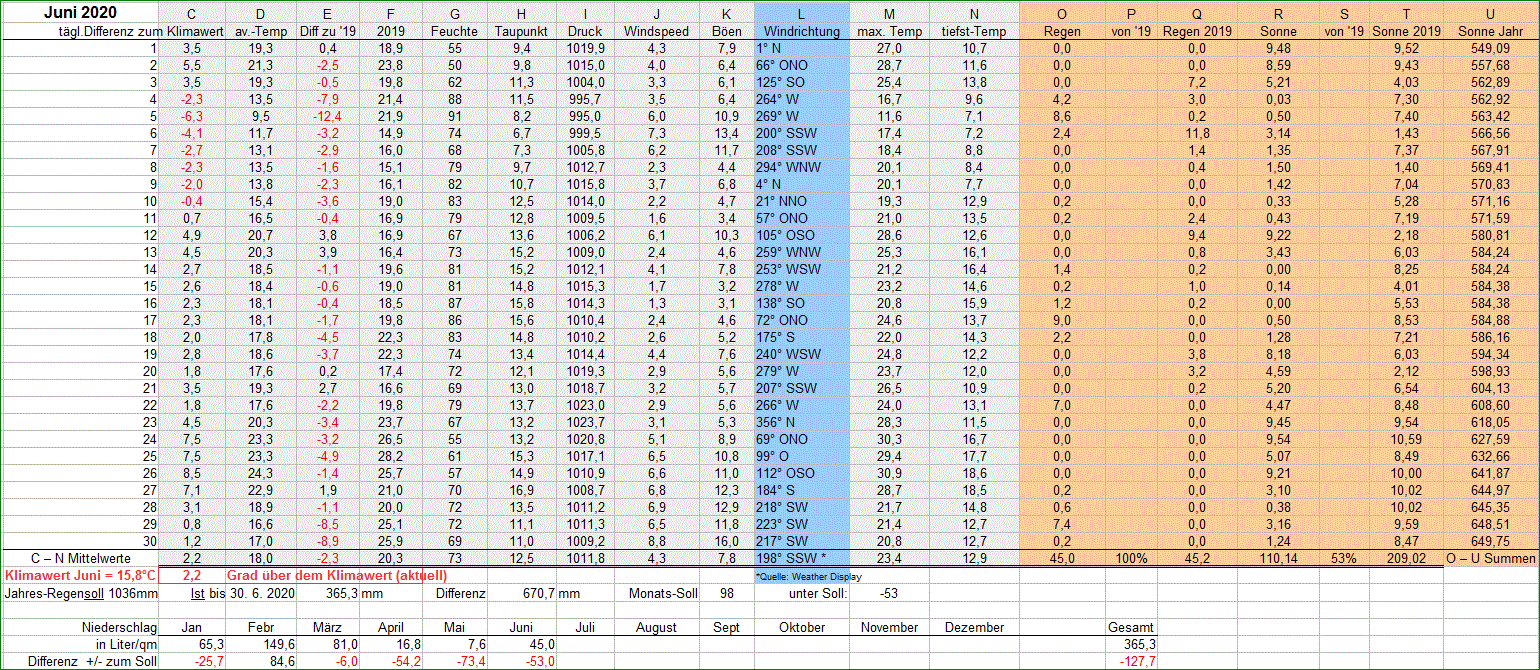This screenshot has height=670, width=1540.
Task: Click red 'Klimawert Juni = 15,8°C' text
Action: [x=81, y=575]
